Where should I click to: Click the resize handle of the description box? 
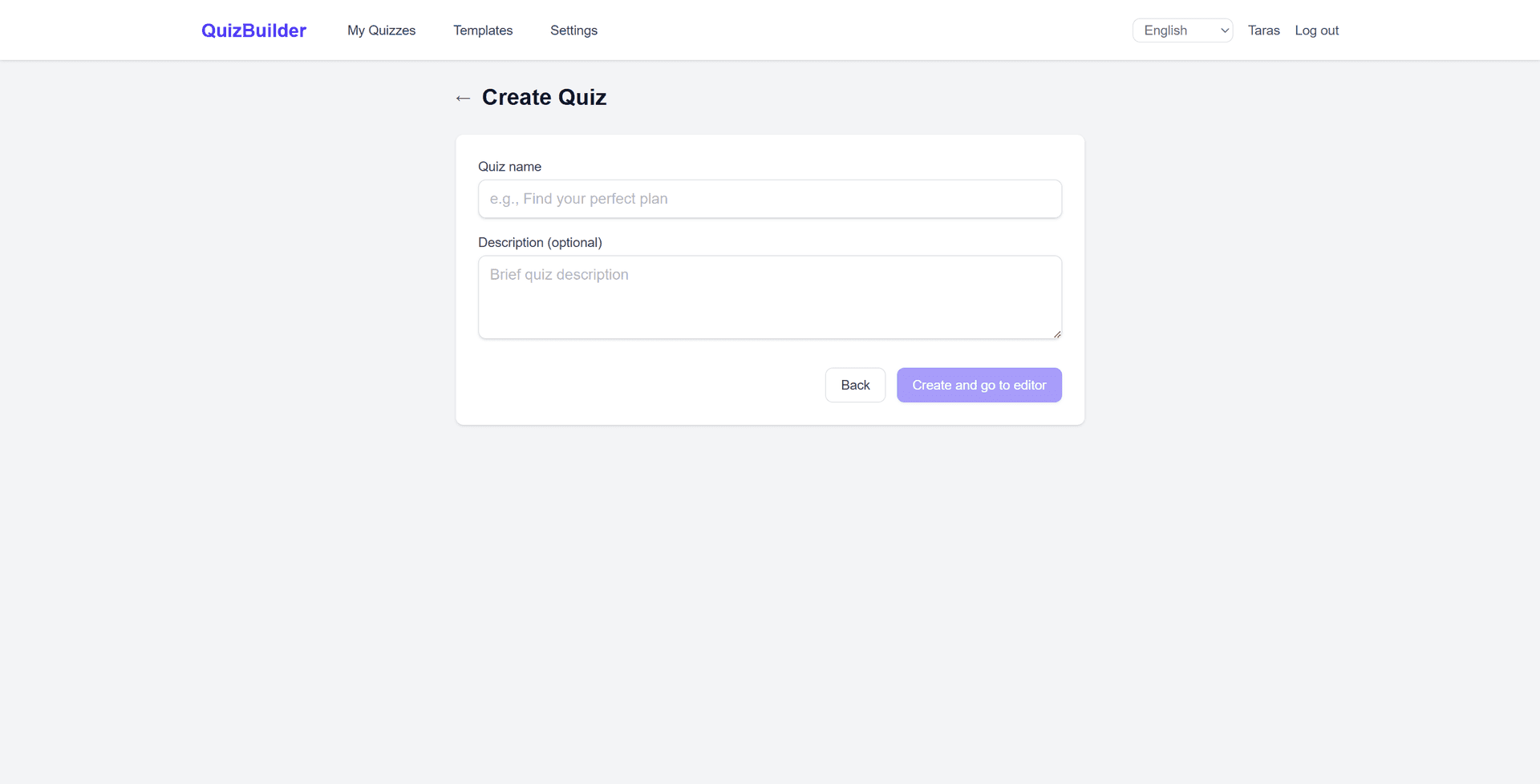(1056, 333)
